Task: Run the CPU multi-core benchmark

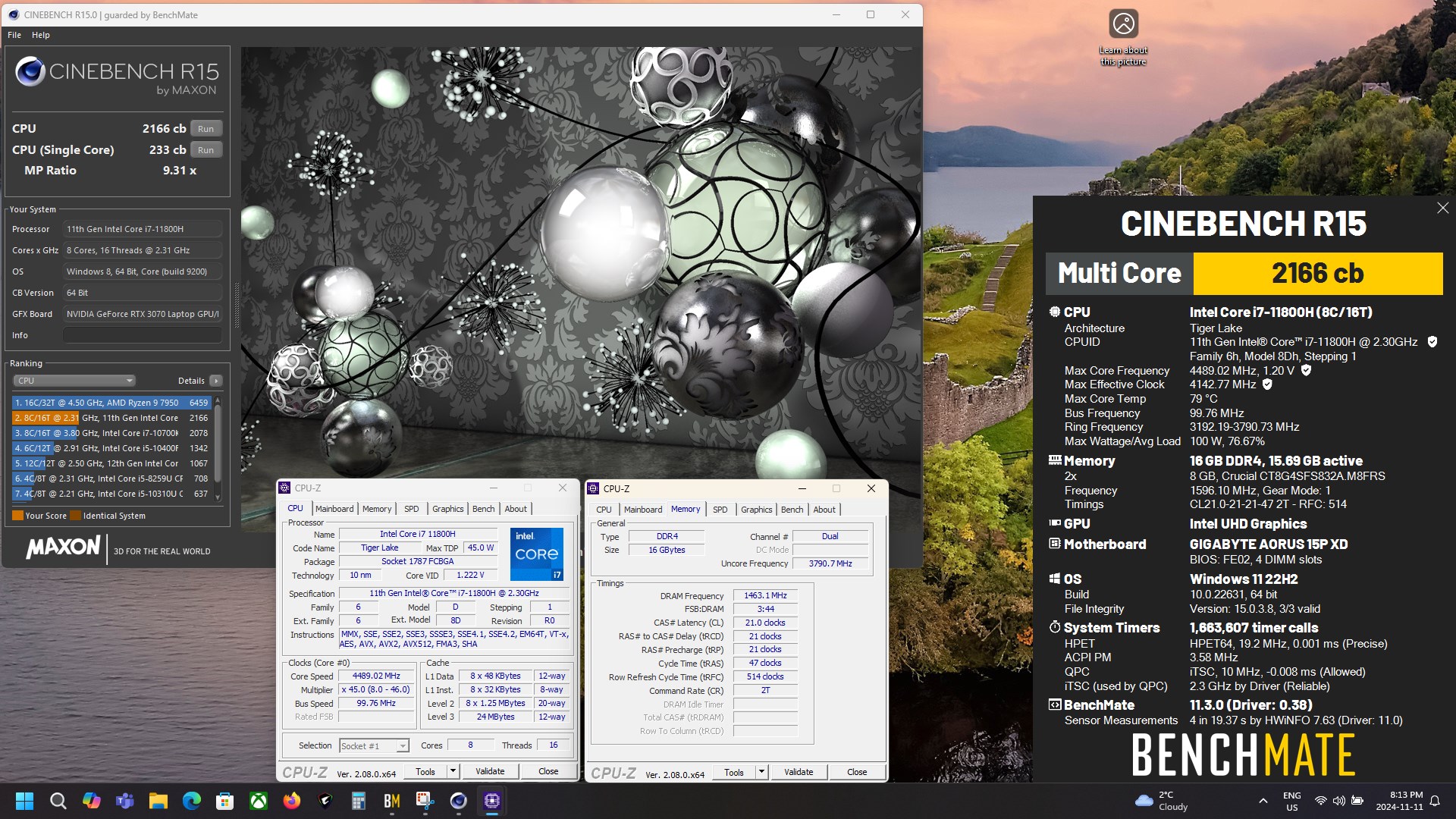Action: click(x=206, y=129)
